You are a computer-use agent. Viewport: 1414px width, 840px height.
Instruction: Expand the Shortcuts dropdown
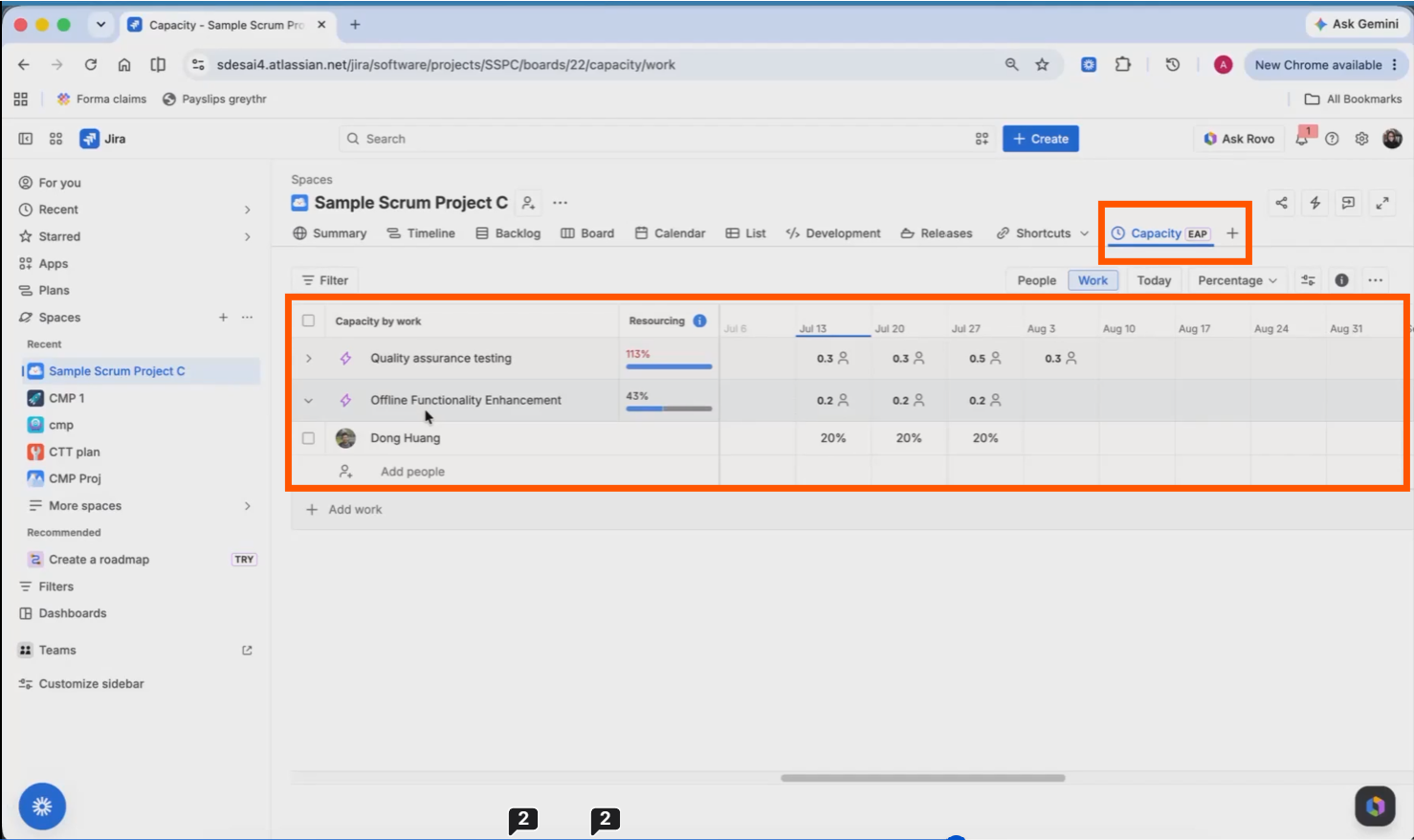[1084, 233]
